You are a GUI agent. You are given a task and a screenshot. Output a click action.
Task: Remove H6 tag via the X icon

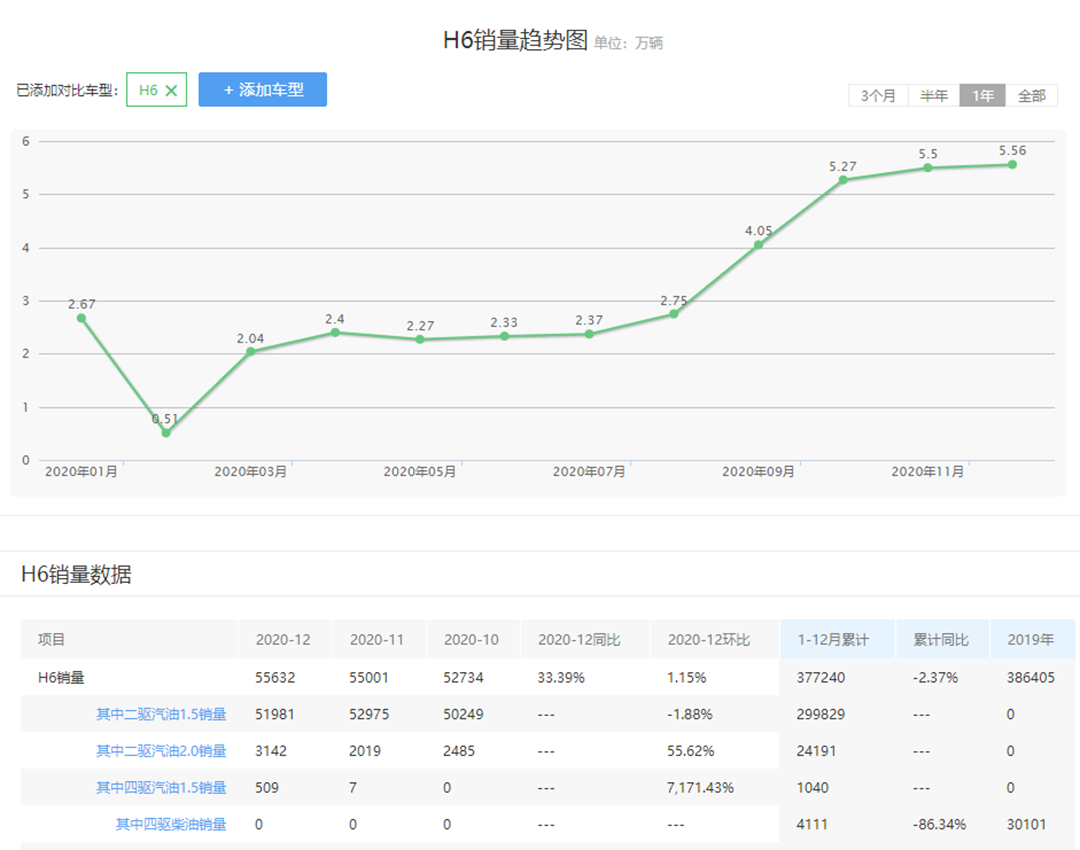[x=171, y=90]
